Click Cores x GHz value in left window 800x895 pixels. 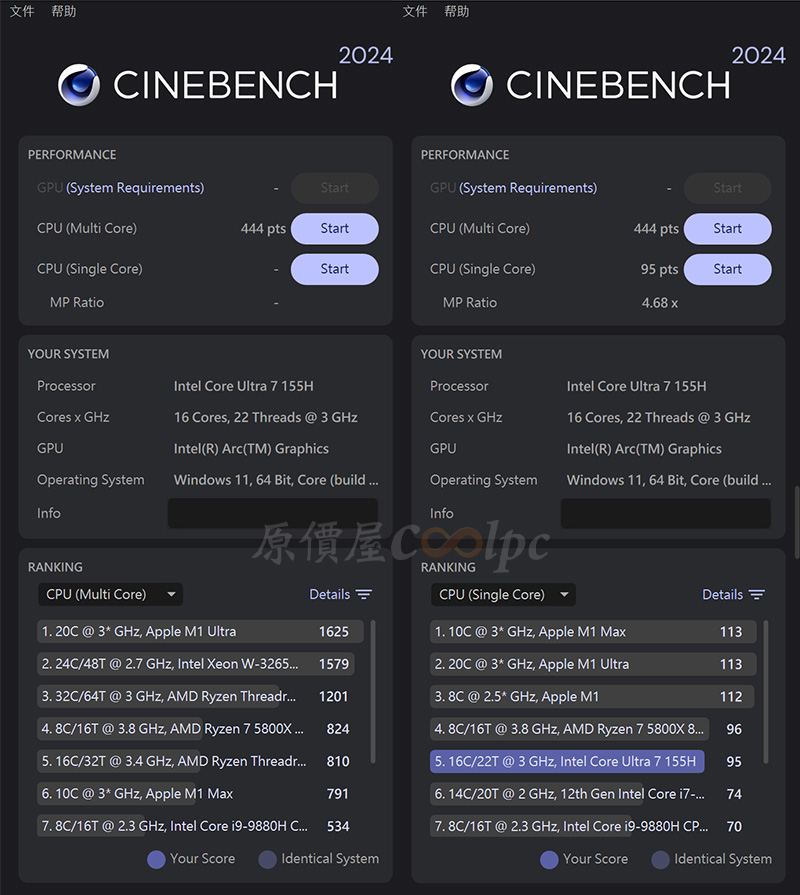[x=266, y=417]
